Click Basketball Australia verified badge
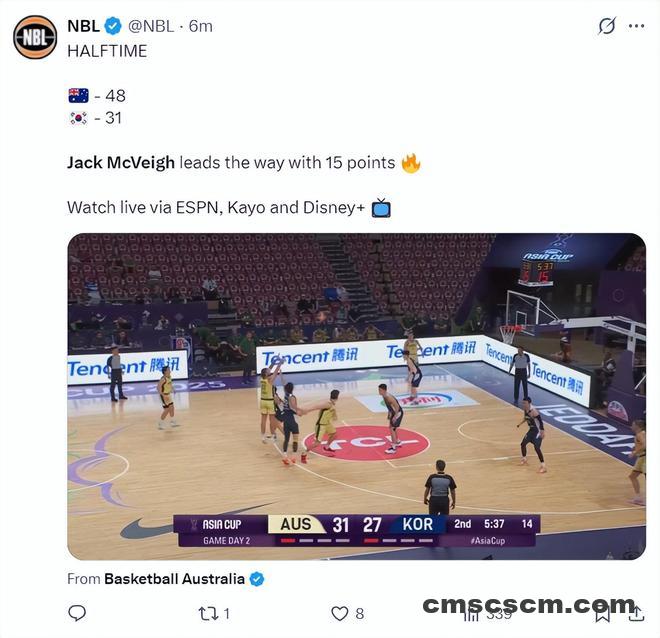This screenshot has height=638, width=660. tap(257, 579)
